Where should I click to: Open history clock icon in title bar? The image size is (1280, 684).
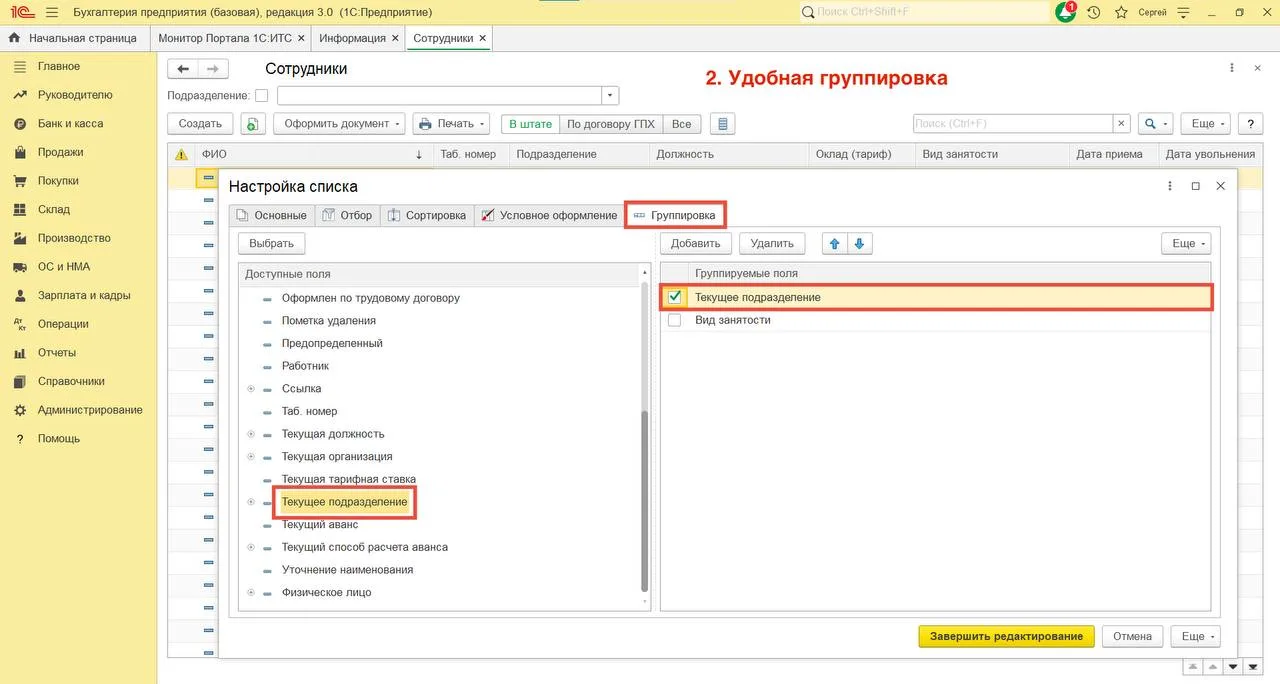[x=1094, y=12]
